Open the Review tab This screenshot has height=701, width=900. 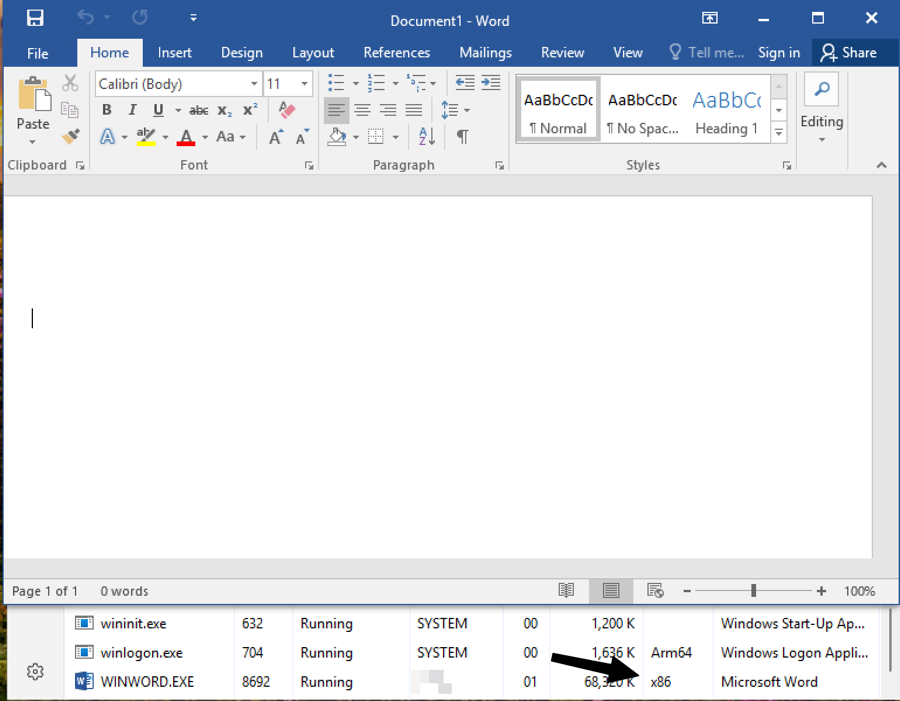[x=562, y=53]
